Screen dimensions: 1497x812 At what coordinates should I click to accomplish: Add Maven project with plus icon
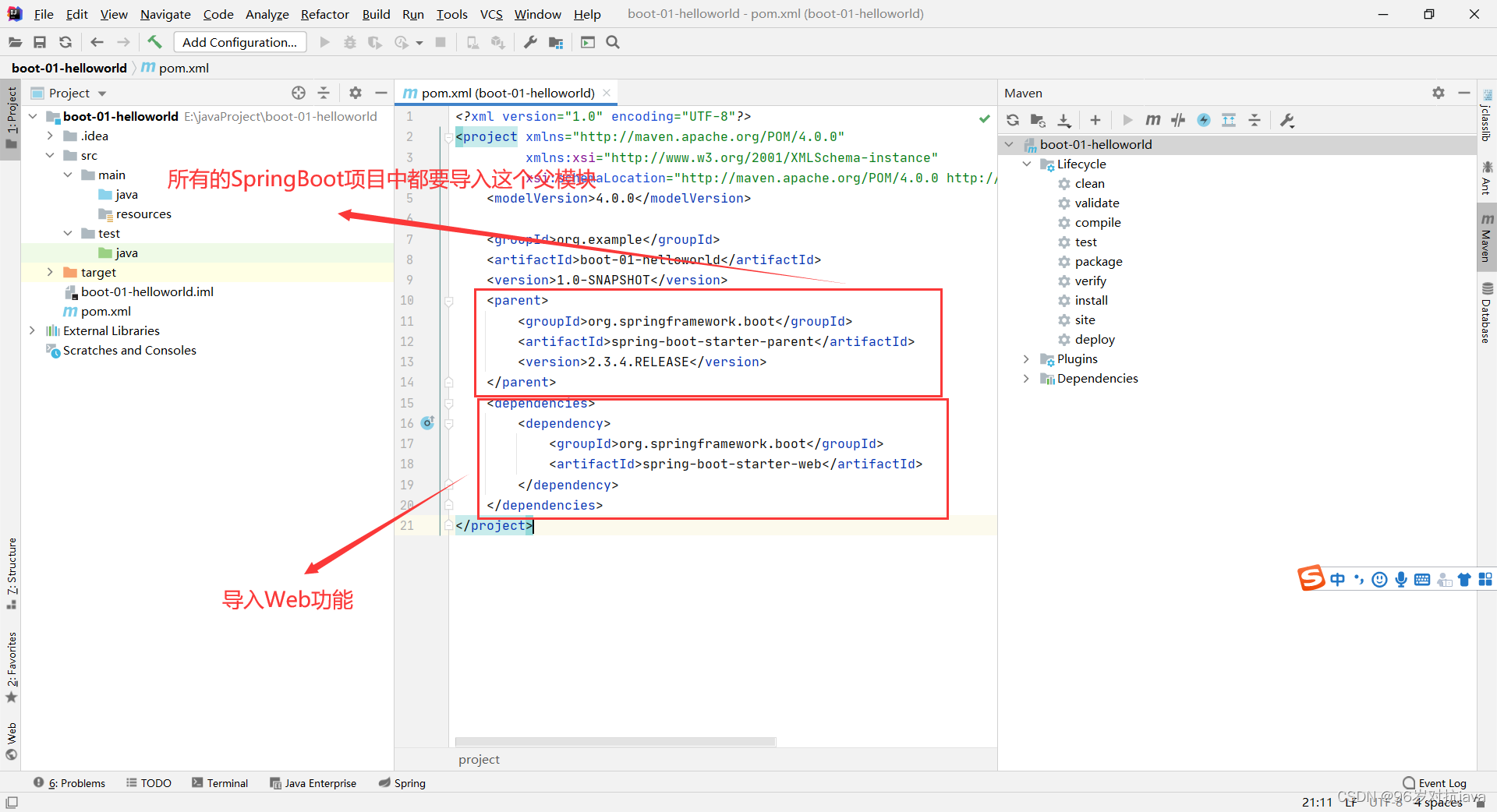coord(1095,120)
